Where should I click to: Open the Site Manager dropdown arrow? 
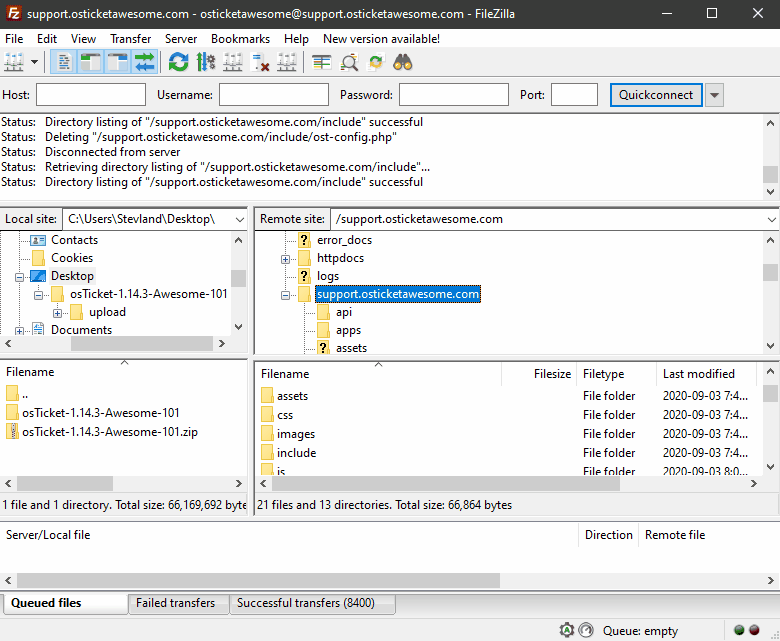[34, 63]
